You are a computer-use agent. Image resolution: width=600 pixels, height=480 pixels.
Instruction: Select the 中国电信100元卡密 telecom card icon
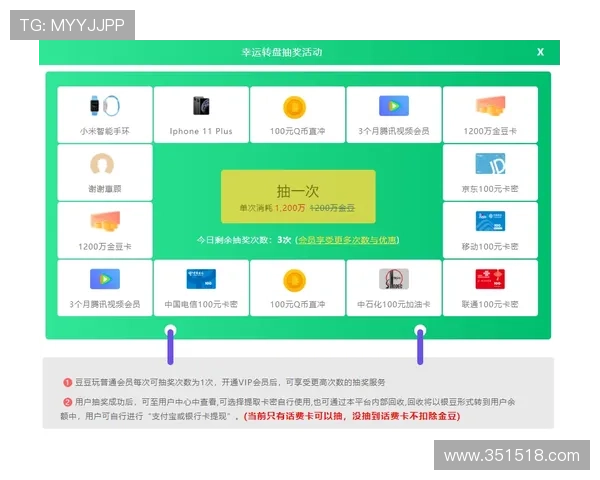click(x=201, y=279)
